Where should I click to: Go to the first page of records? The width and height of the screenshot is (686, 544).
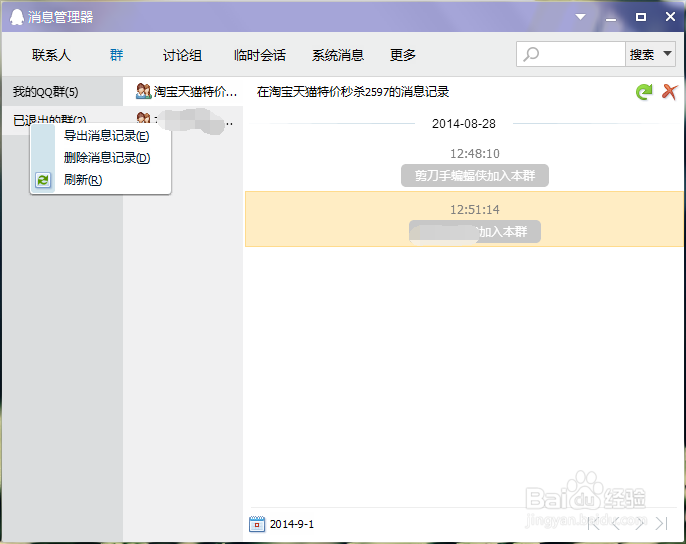[x=593, y=523]
